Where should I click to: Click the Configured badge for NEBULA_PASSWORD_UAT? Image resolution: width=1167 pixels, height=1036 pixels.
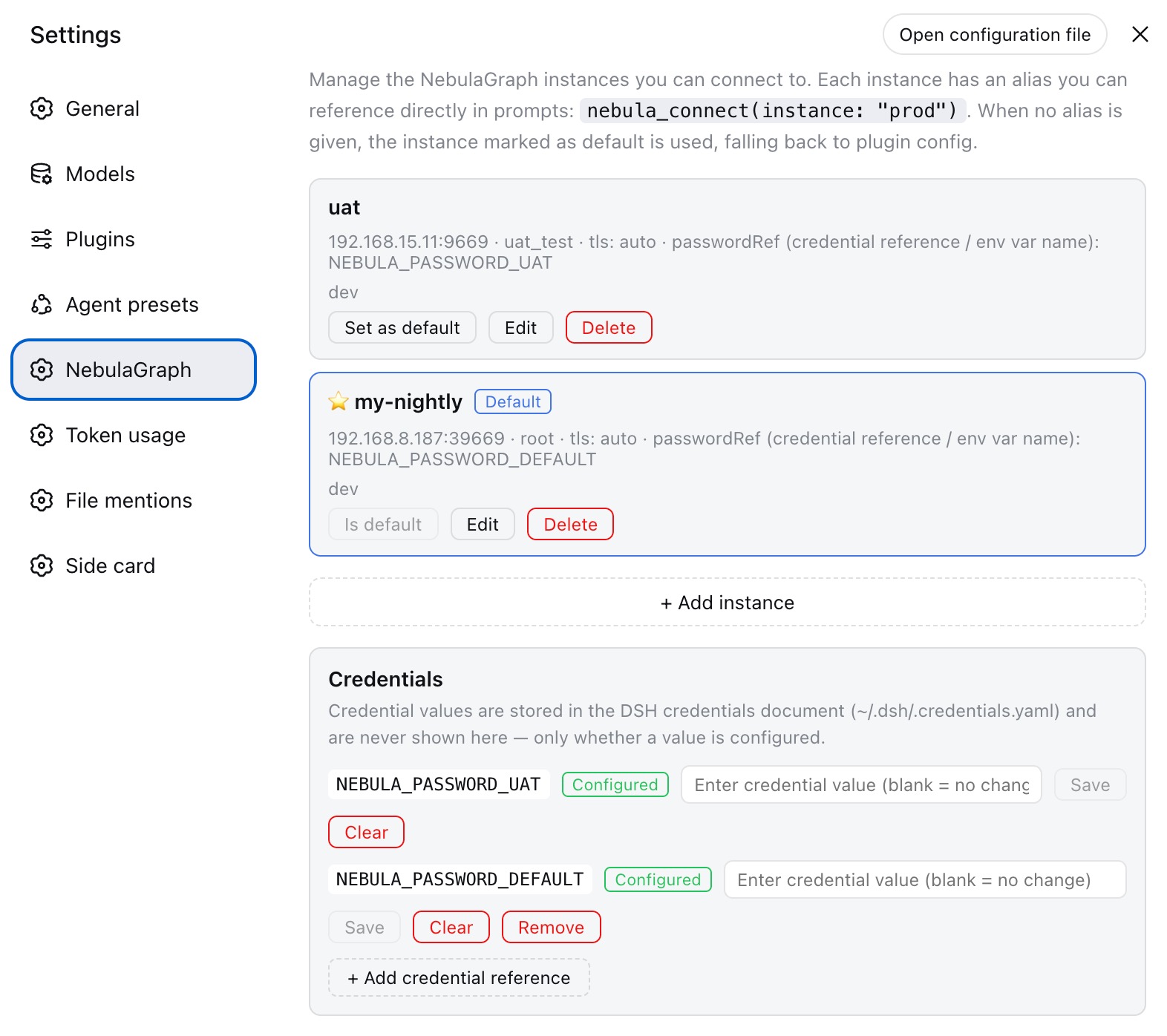(615, 784)
